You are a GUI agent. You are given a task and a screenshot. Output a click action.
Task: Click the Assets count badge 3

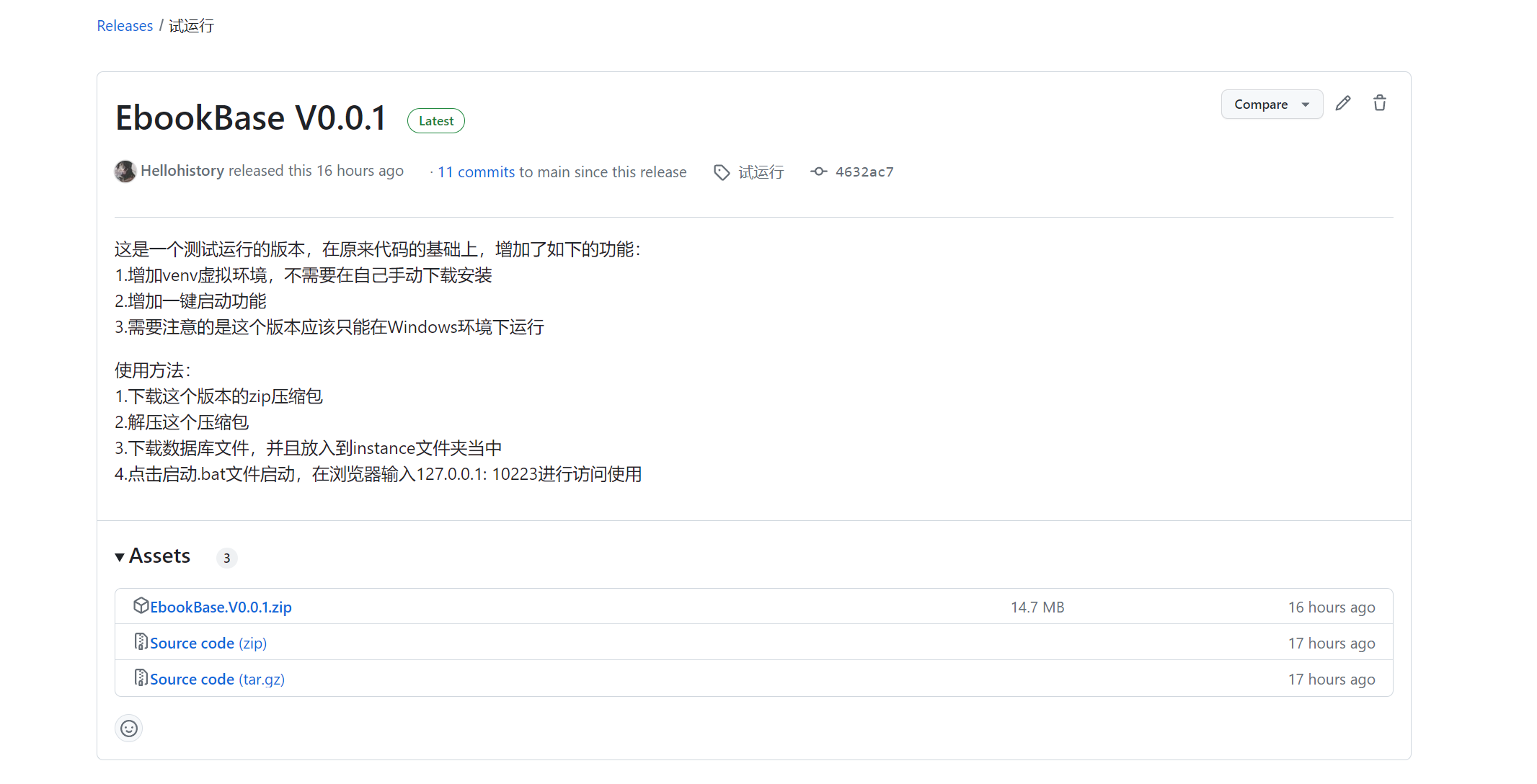pos(226,558)
